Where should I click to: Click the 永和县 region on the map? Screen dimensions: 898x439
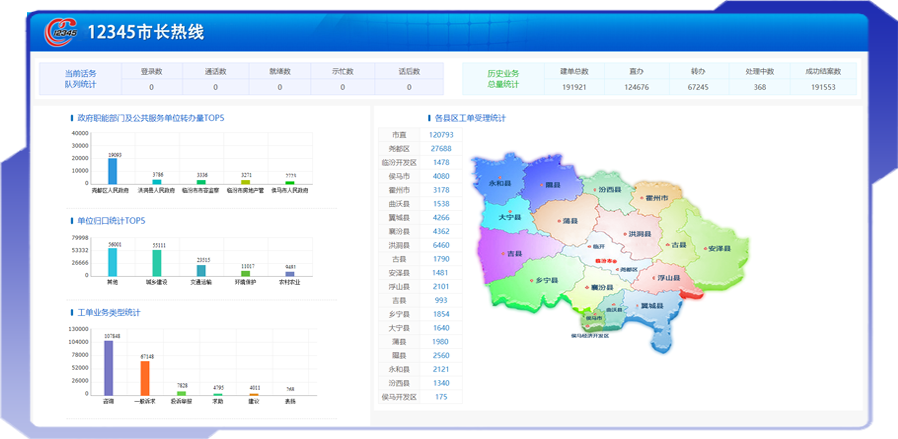[500, 184]
